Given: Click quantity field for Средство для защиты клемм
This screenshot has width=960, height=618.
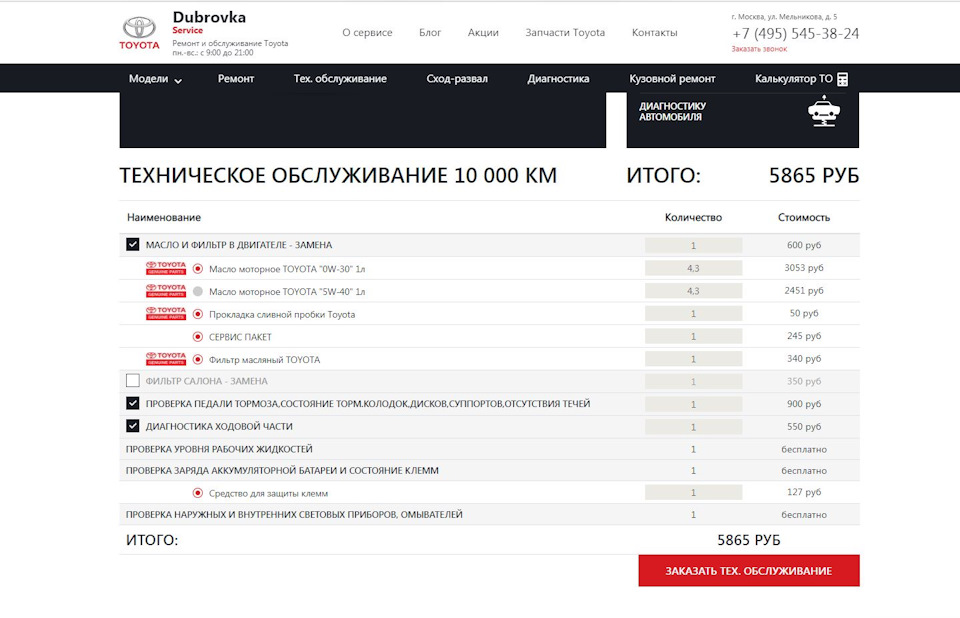Looking at the screenshot, I should (x=693, y=492).
